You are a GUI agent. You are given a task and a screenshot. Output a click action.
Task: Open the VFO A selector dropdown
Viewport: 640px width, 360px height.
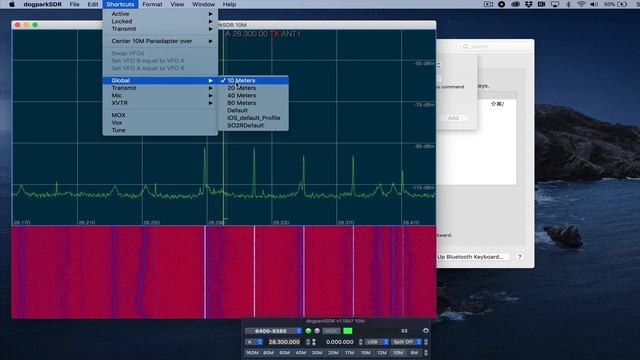253,342
